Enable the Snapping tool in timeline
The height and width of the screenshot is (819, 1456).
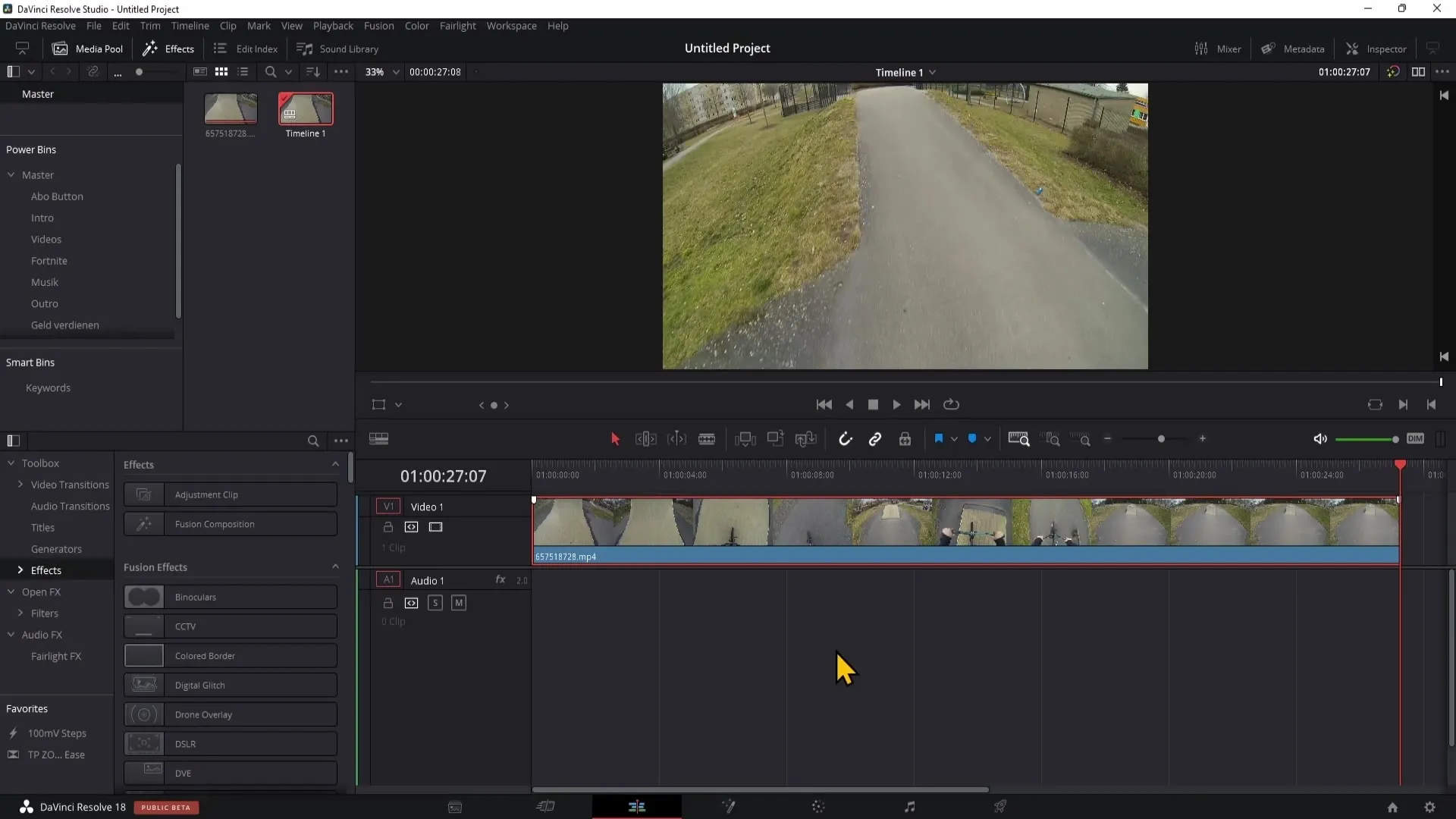845,440
